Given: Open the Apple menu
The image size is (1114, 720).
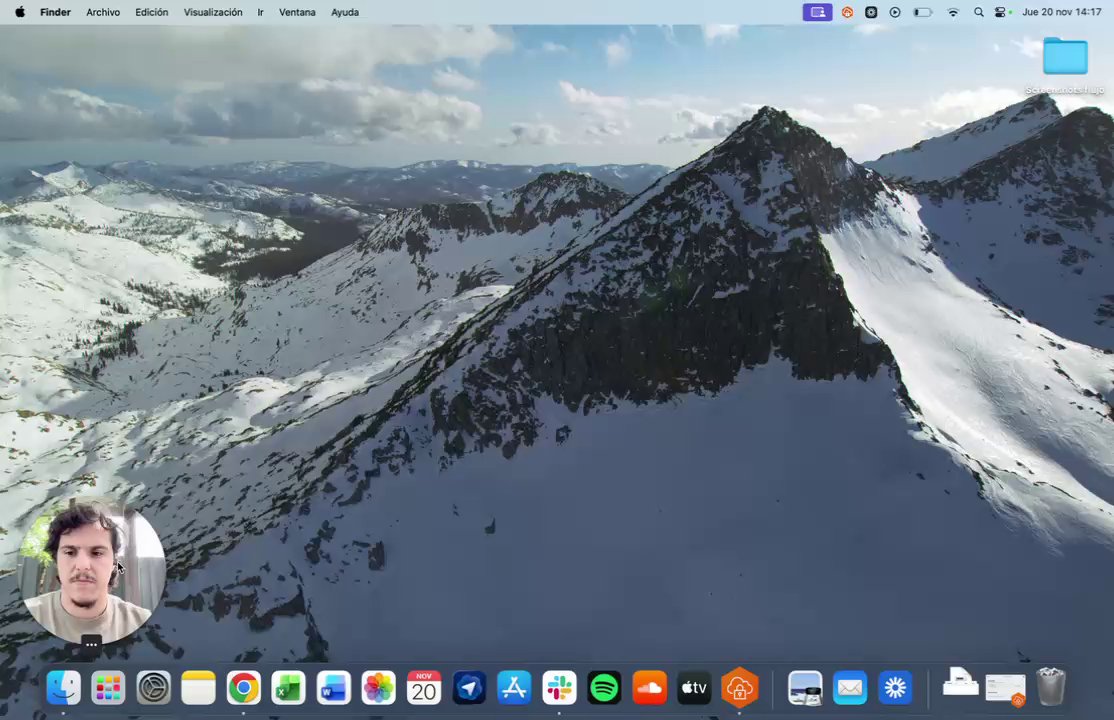Looking at the screenshot, I should pyautogui.click(x=20, y=12).
